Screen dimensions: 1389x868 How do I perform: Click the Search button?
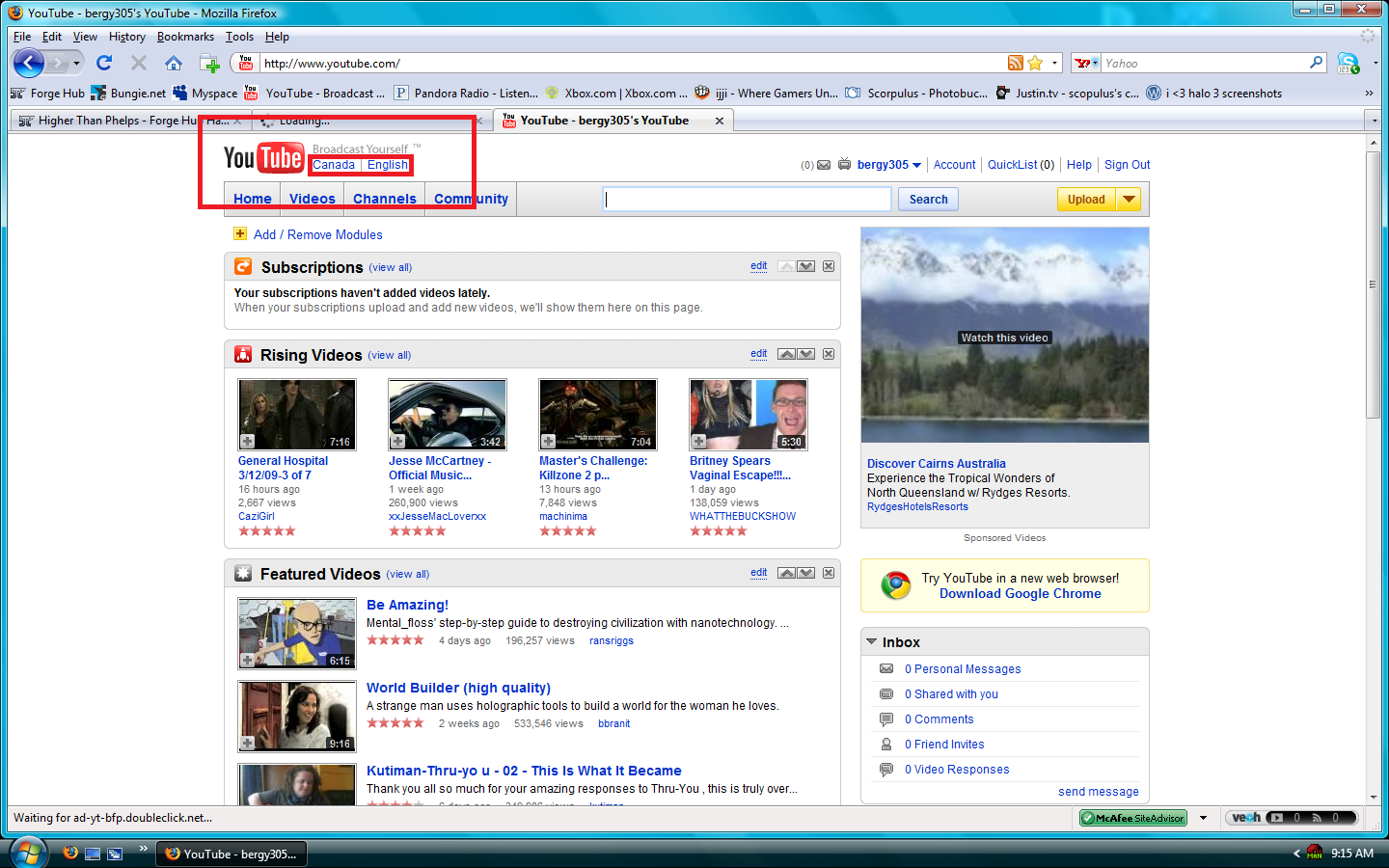(x=929, y=200)
